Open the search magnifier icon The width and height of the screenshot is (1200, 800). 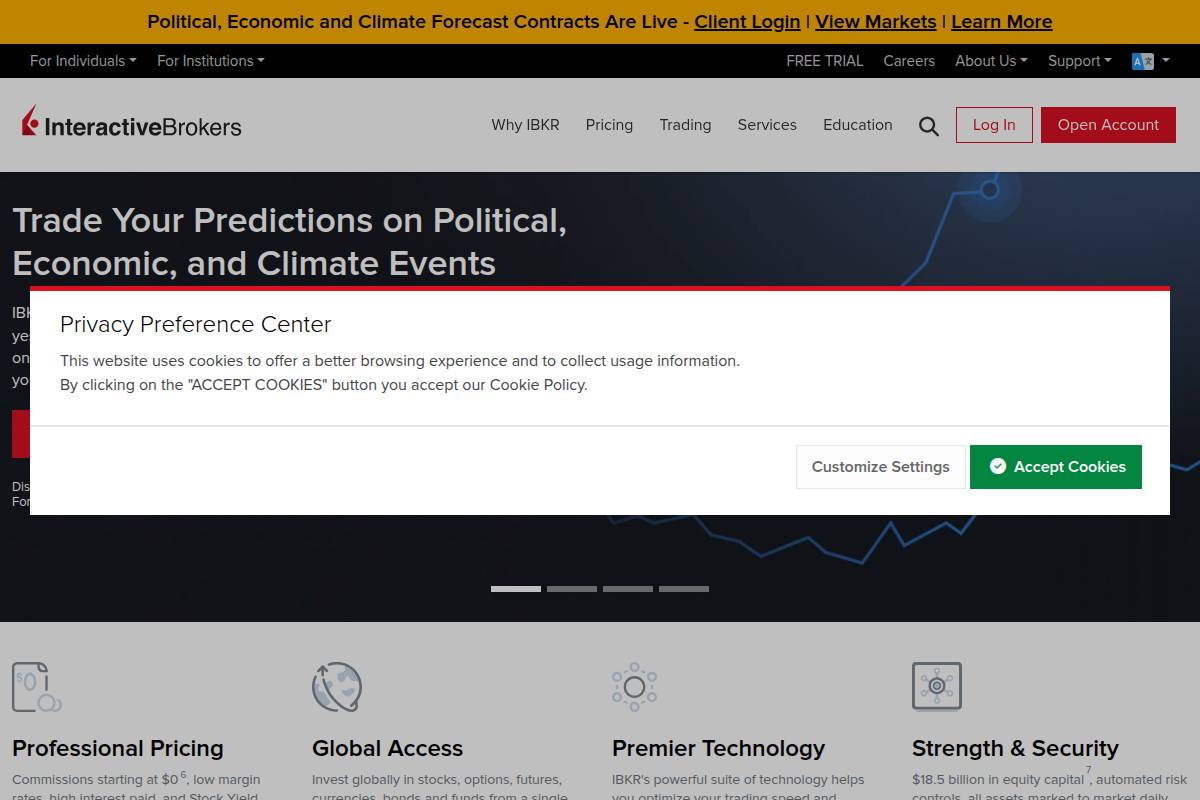(929, 126)
